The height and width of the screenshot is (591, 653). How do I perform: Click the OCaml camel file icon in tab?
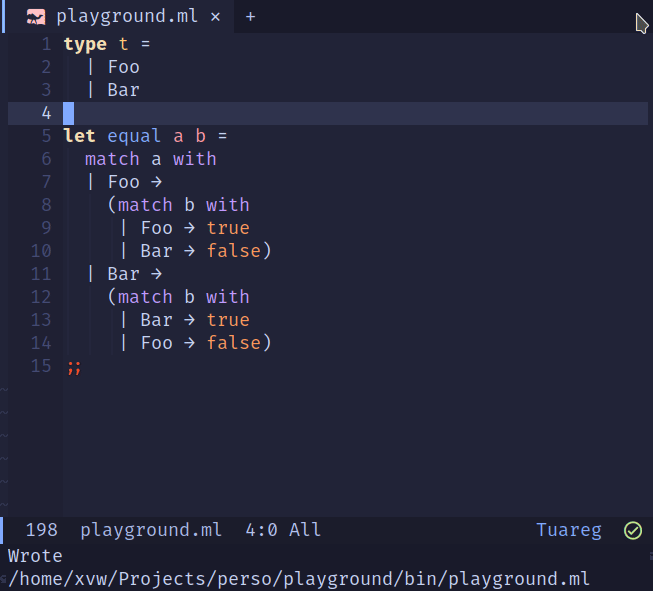coord(36,17)
